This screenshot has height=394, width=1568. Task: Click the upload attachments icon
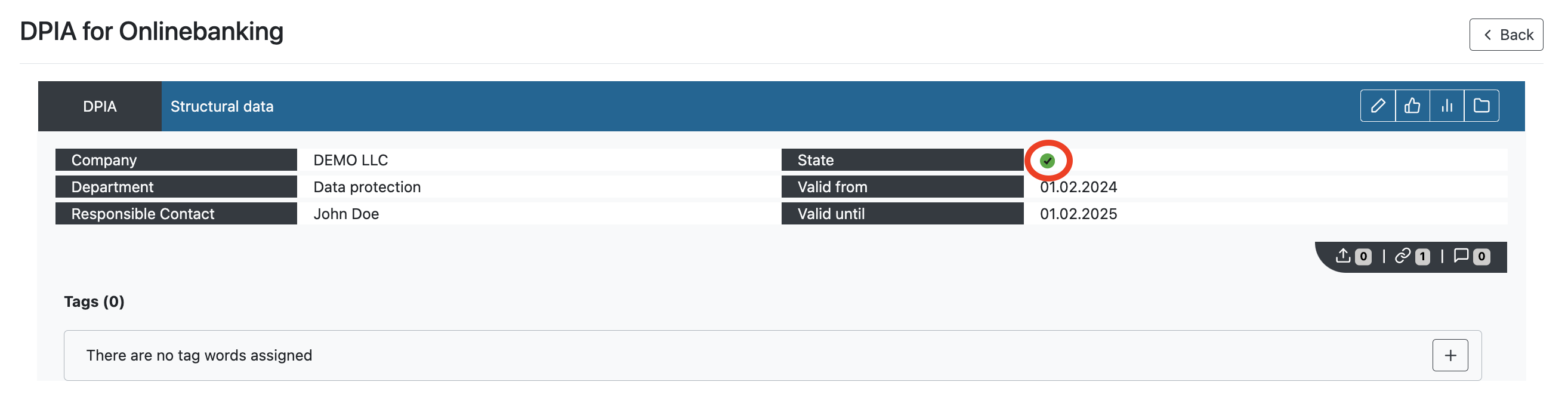pos(1343,256)
